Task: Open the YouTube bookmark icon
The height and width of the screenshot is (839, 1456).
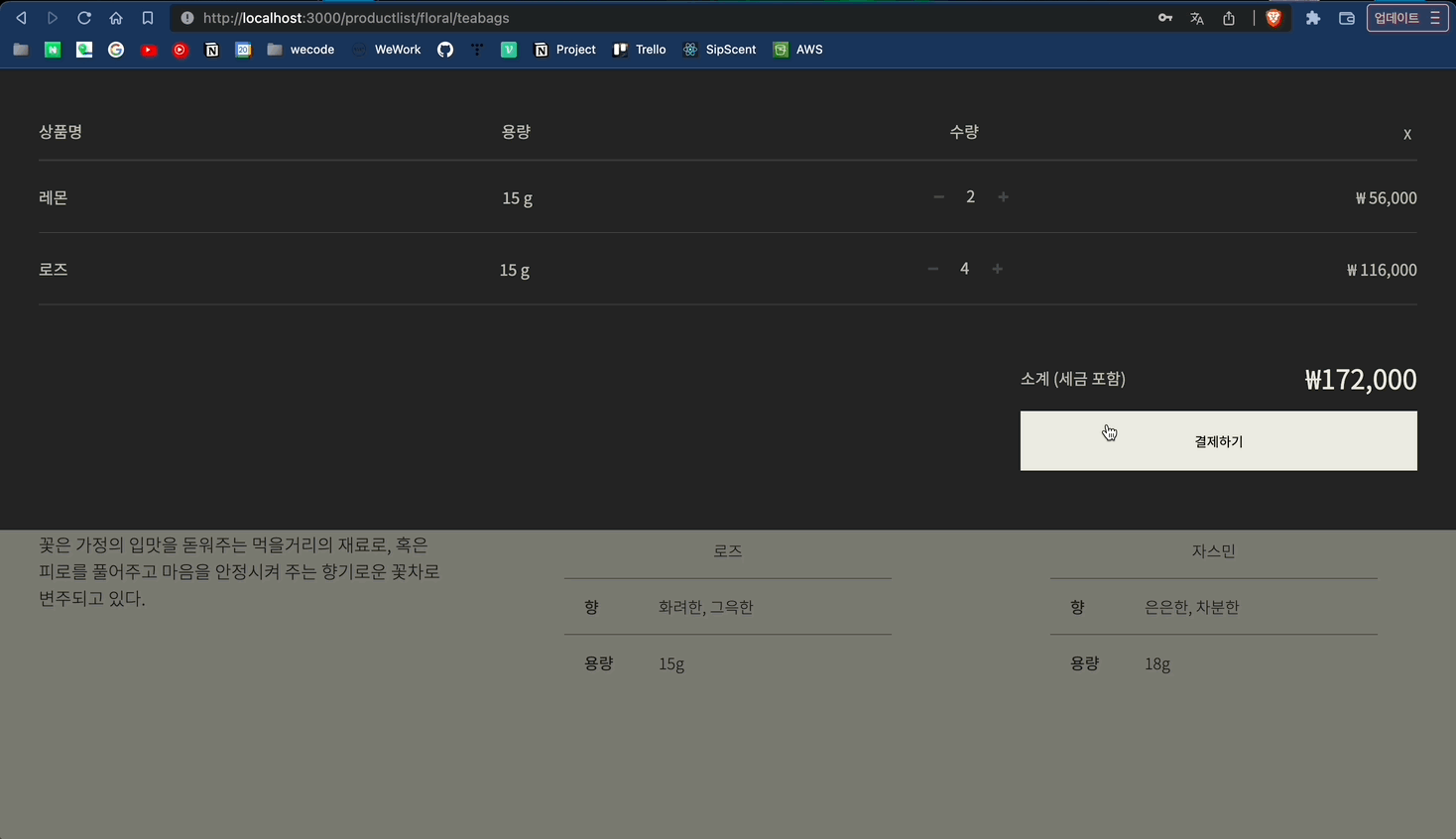Action: click(x=149, y=49)
